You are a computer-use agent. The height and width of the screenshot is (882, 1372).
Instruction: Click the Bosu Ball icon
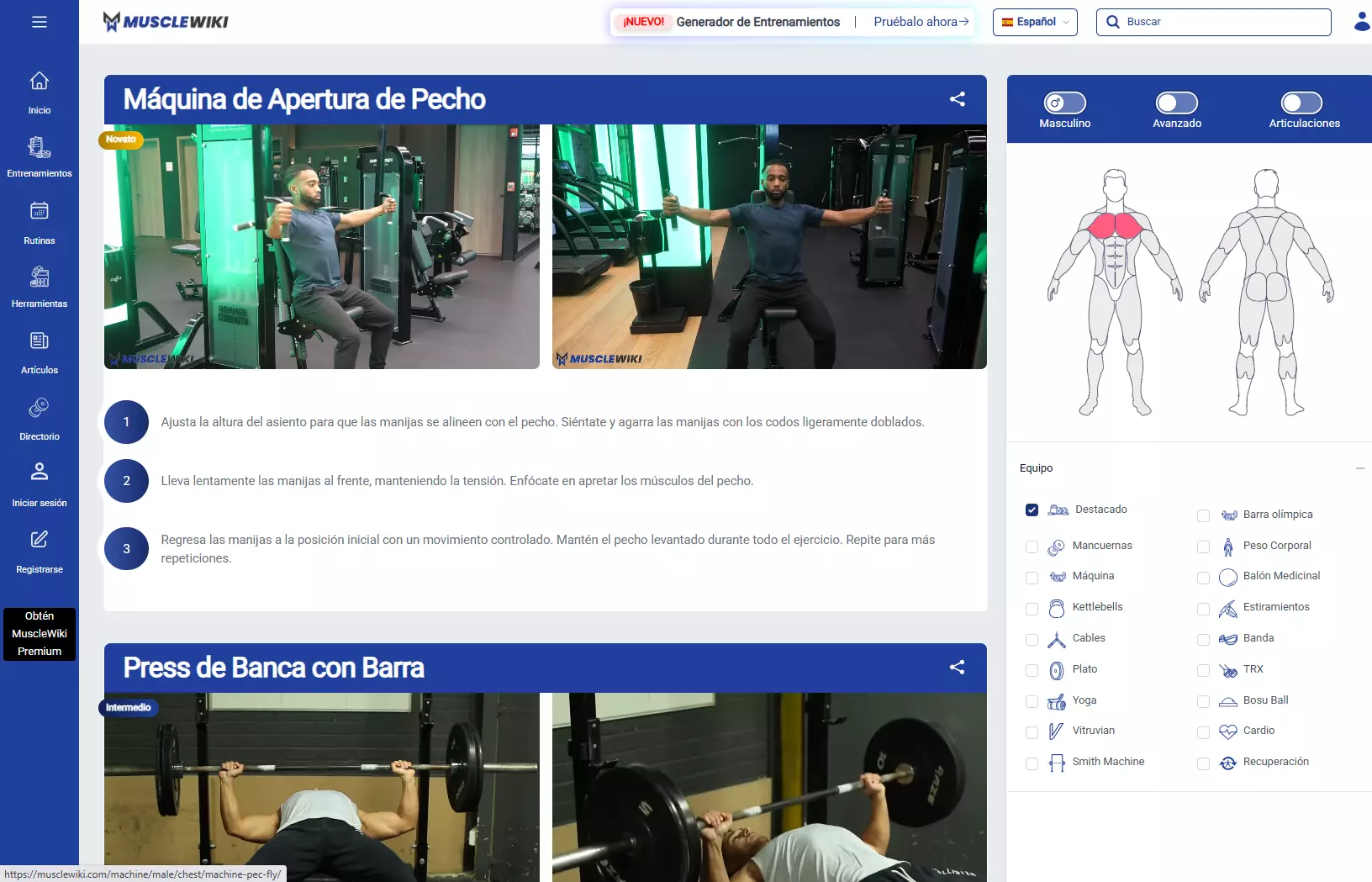tap(1228, 702)
